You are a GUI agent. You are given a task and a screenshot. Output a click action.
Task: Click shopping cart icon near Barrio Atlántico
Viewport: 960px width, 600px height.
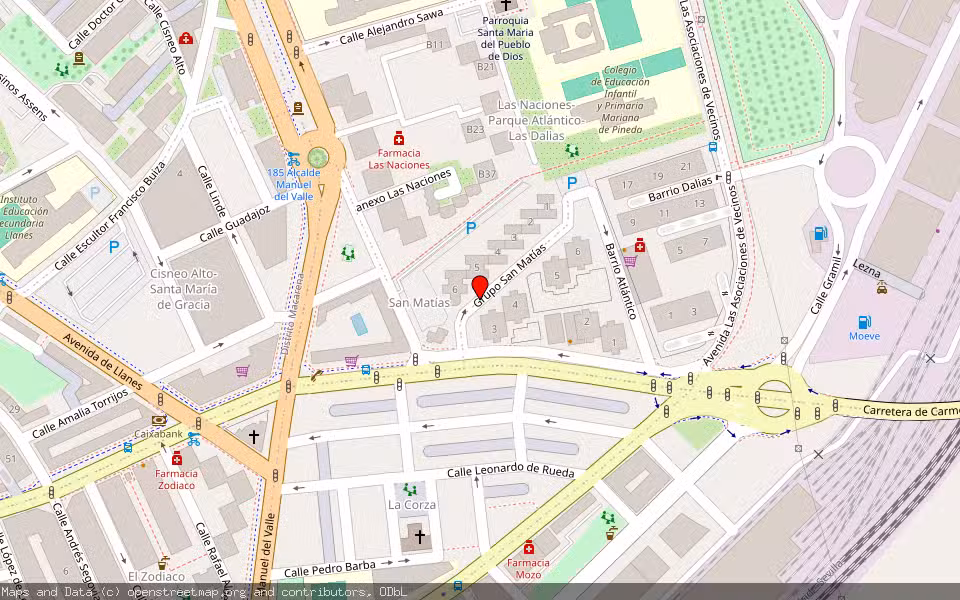coord(631,261)
